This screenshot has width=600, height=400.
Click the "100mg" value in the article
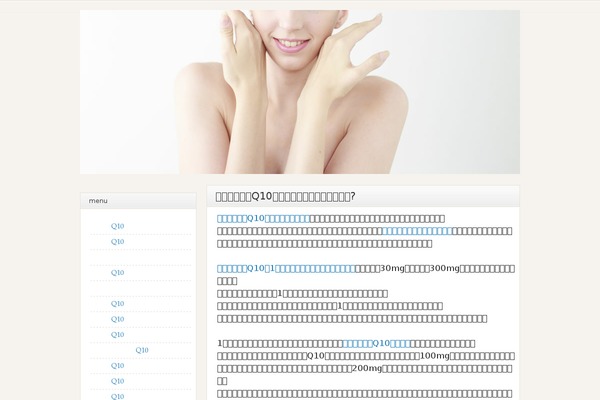435,356
